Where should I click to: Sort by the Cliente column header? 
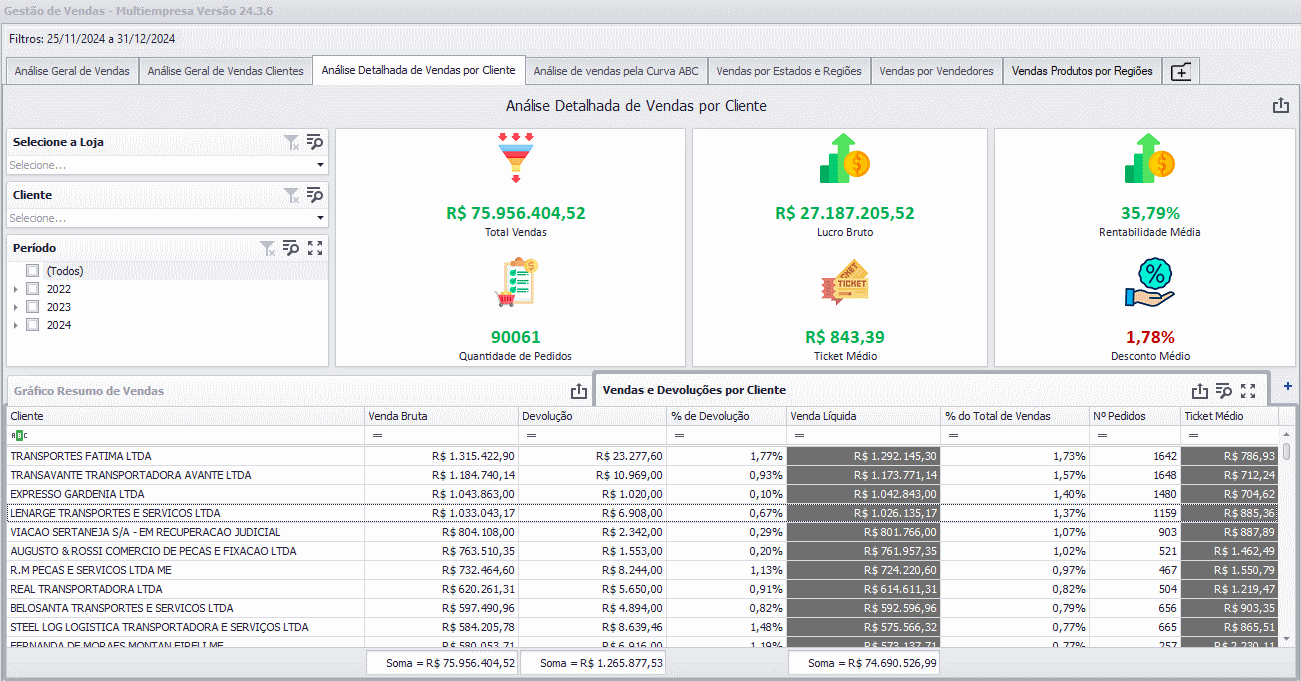coord(185,416)
